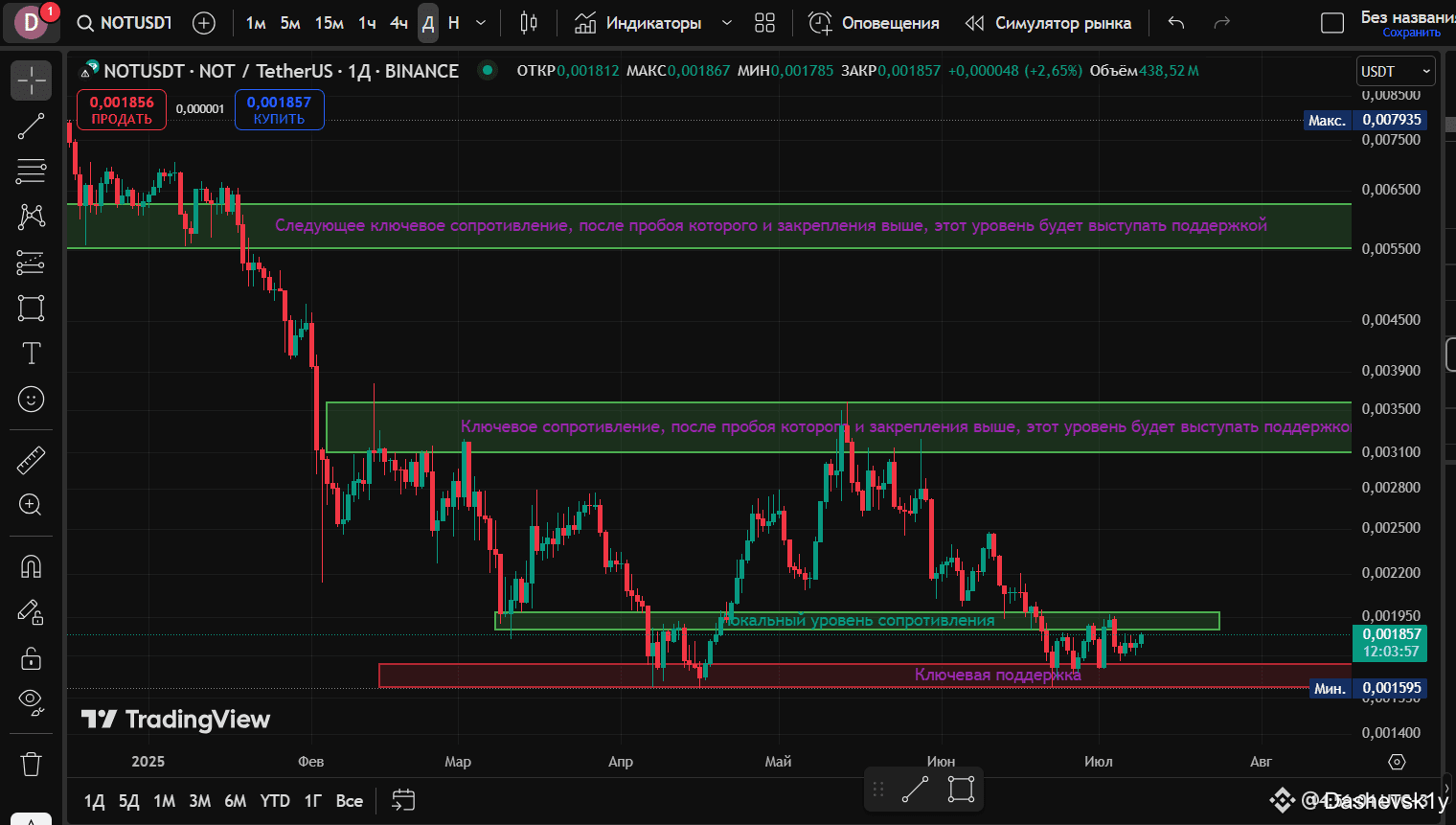Remove drawings with the trash icon

click(31, 764)
